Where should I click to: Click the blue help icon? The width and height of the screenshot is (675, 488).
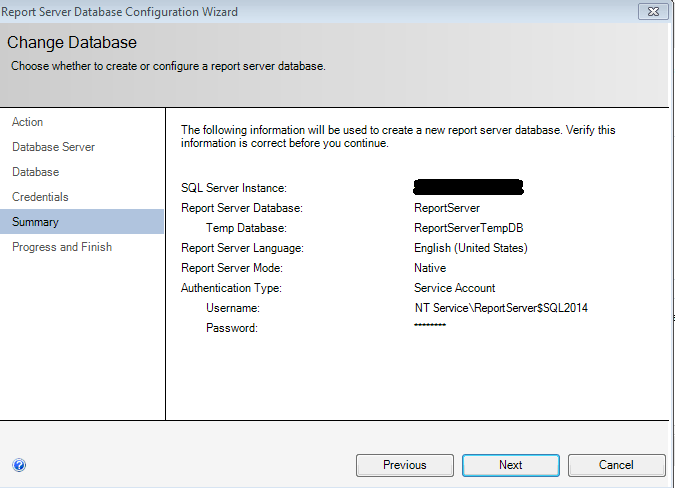click(19, 465)
